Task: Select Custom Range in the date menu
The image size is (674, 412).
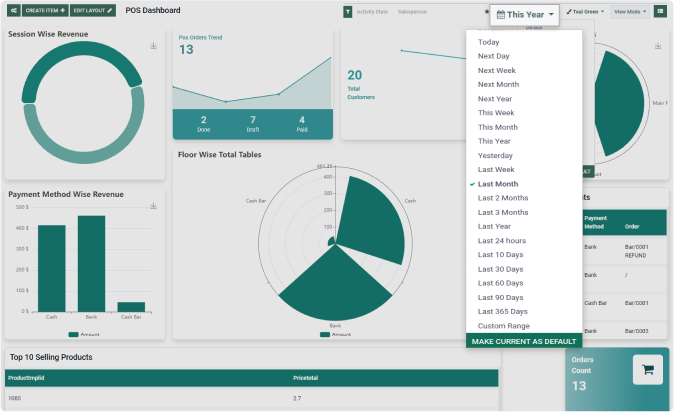Action: [502, 326]
